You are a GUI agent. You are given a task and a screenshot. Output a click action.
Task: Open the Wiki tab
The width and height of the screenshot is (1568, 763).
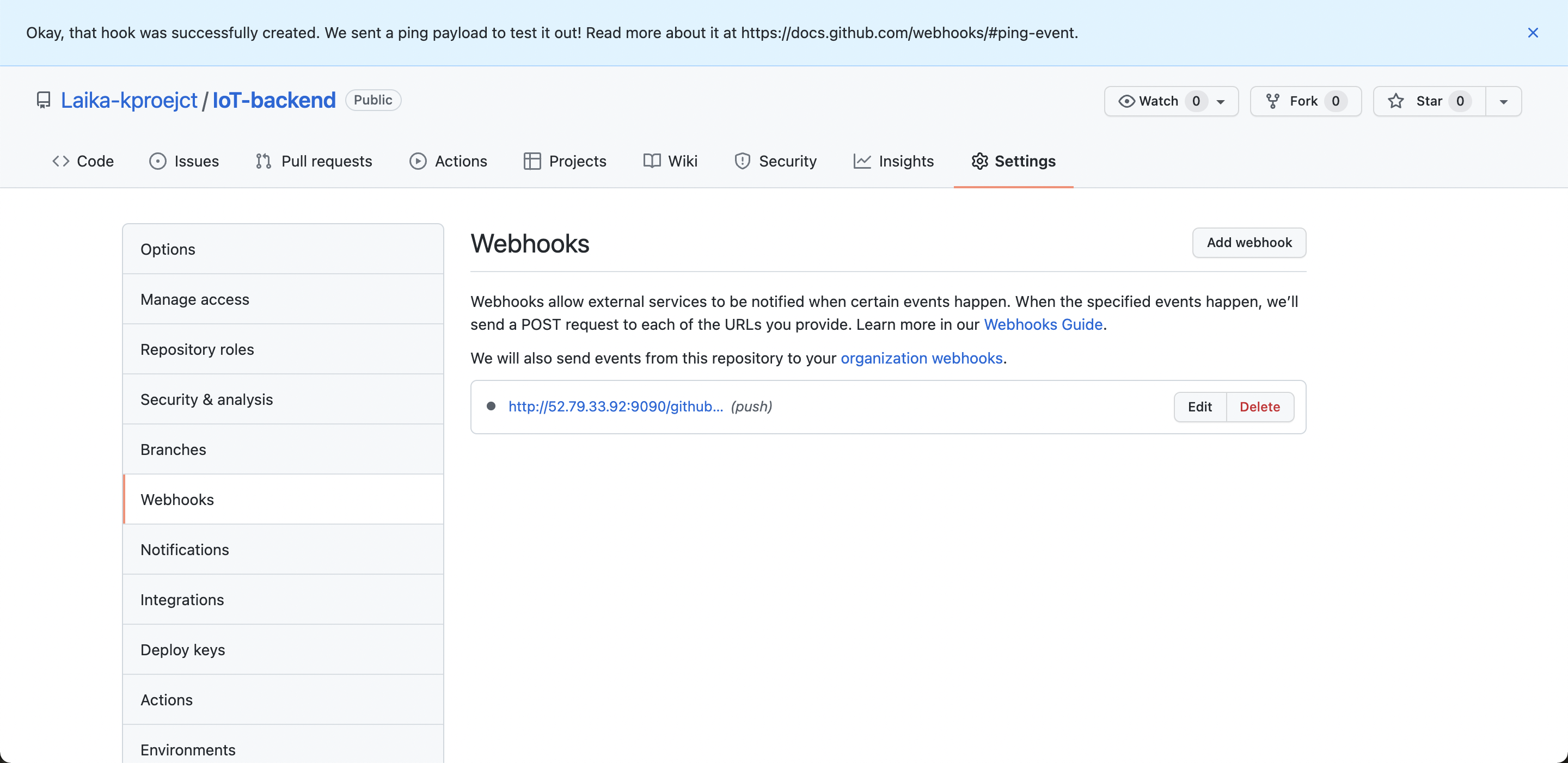(670, 161)
